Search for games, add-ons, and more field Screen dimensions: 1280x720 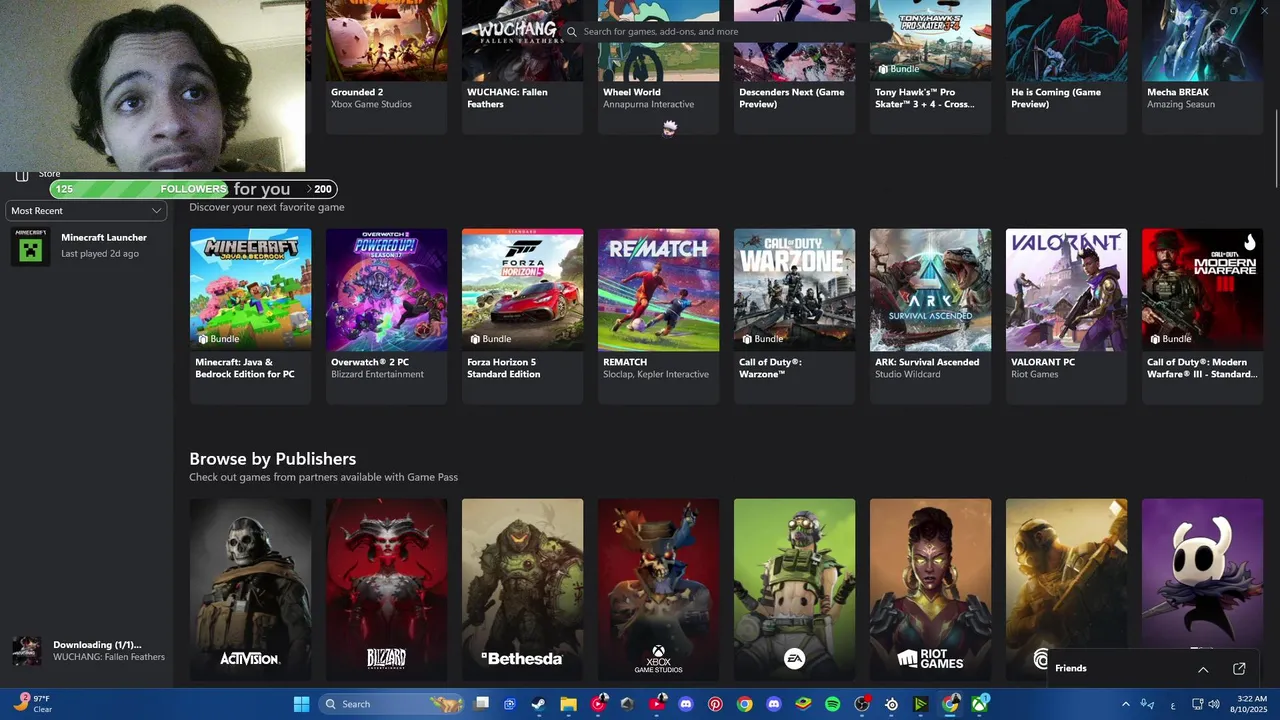coord(728,32)
